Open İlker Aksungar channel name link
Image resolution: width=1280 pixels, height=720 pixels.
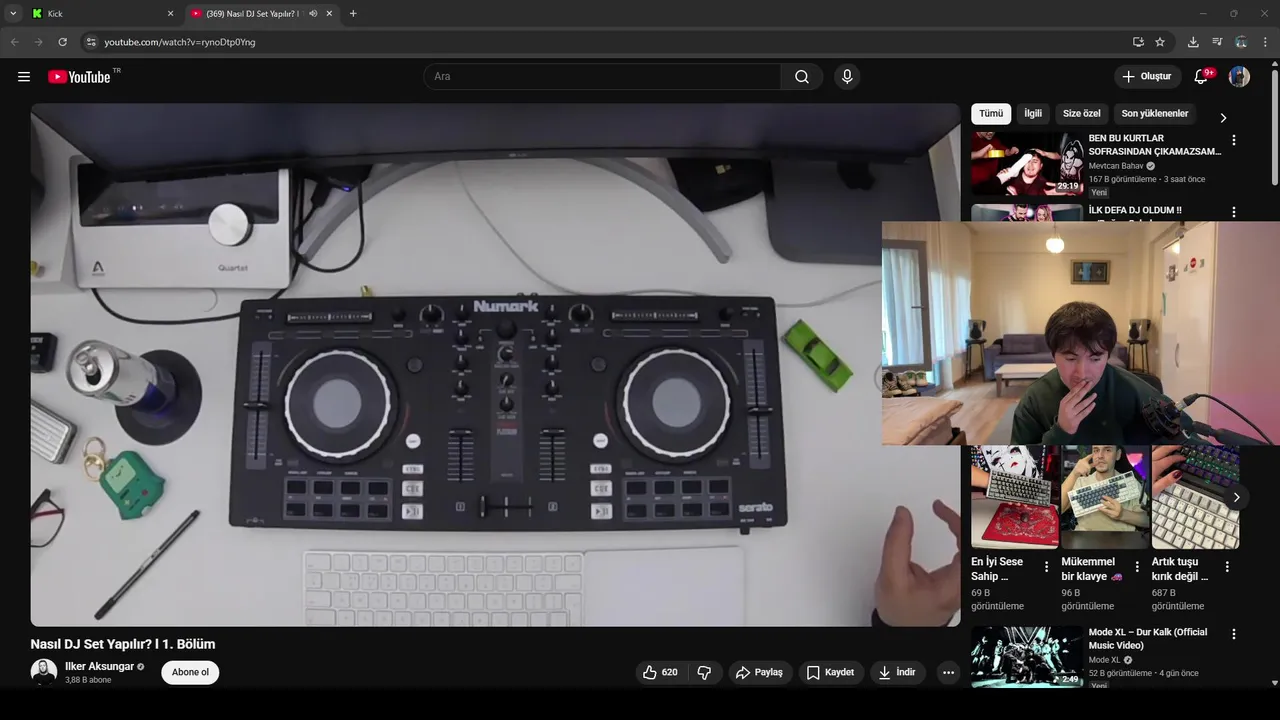tap(99, 666)
